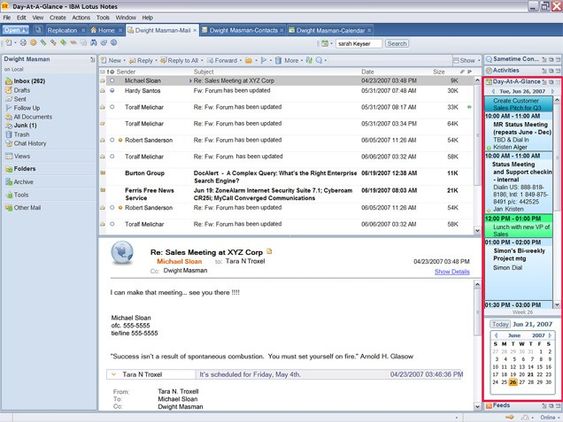This screenshot has height=422, width=563.
Task: Click the Activities panel icon
Action: [x=489, y=70]
